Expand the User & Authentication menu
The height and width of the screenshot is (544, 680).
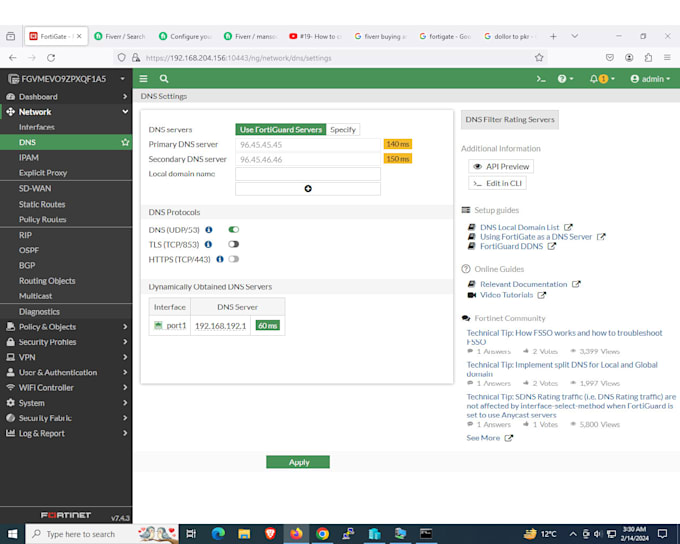(x=66, y=372)
